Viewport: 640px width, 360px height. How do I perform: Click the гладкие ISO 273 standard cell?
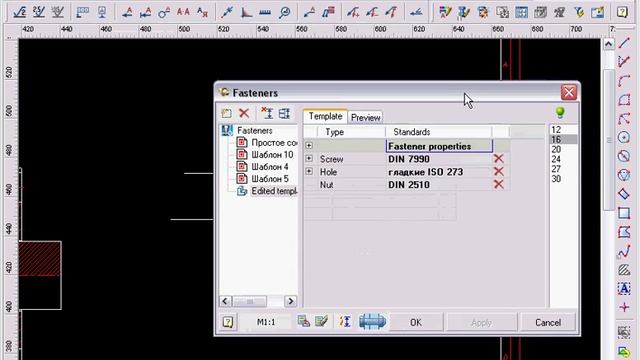[439, 172]
